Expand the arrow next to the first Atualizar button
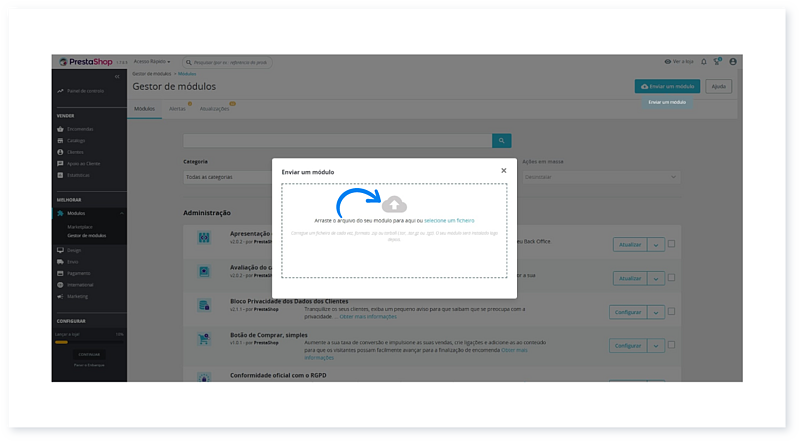Screen dimensions: 800x442 [656, 244]
